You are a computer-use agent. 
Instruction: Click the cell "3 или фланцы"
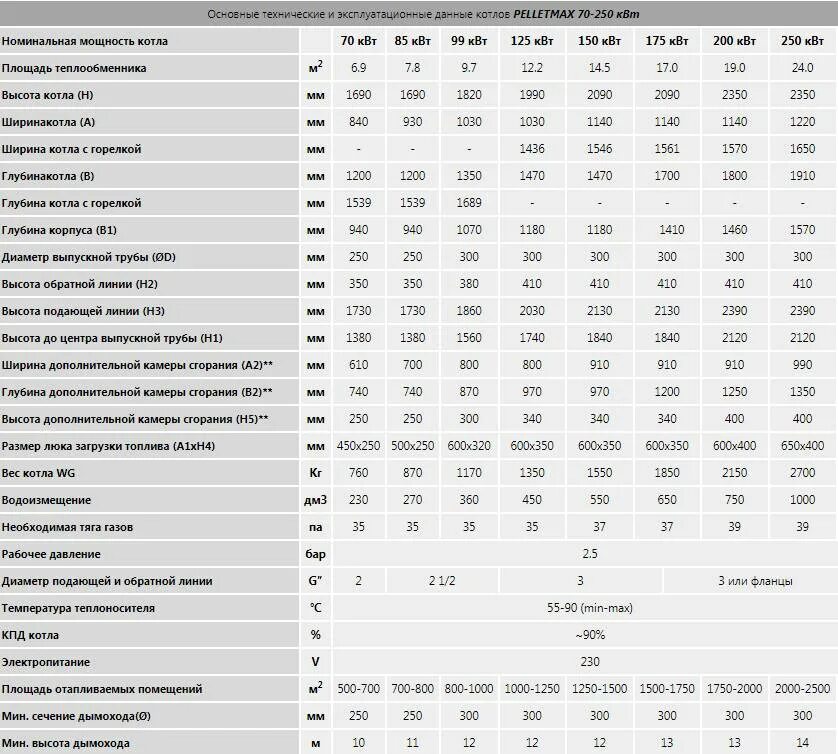755,581
